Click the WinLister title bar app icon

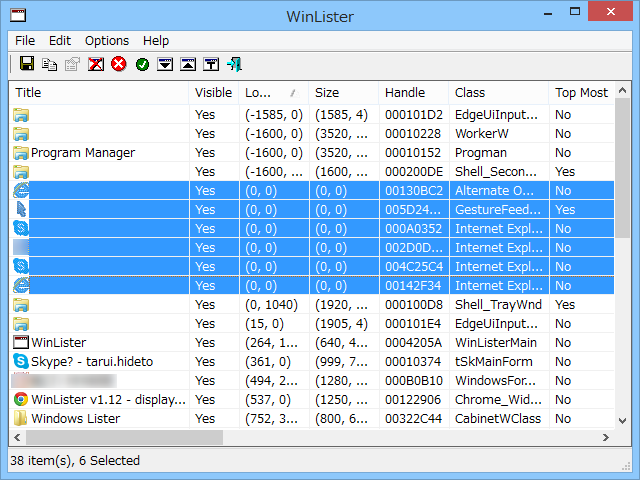(18, 15)
